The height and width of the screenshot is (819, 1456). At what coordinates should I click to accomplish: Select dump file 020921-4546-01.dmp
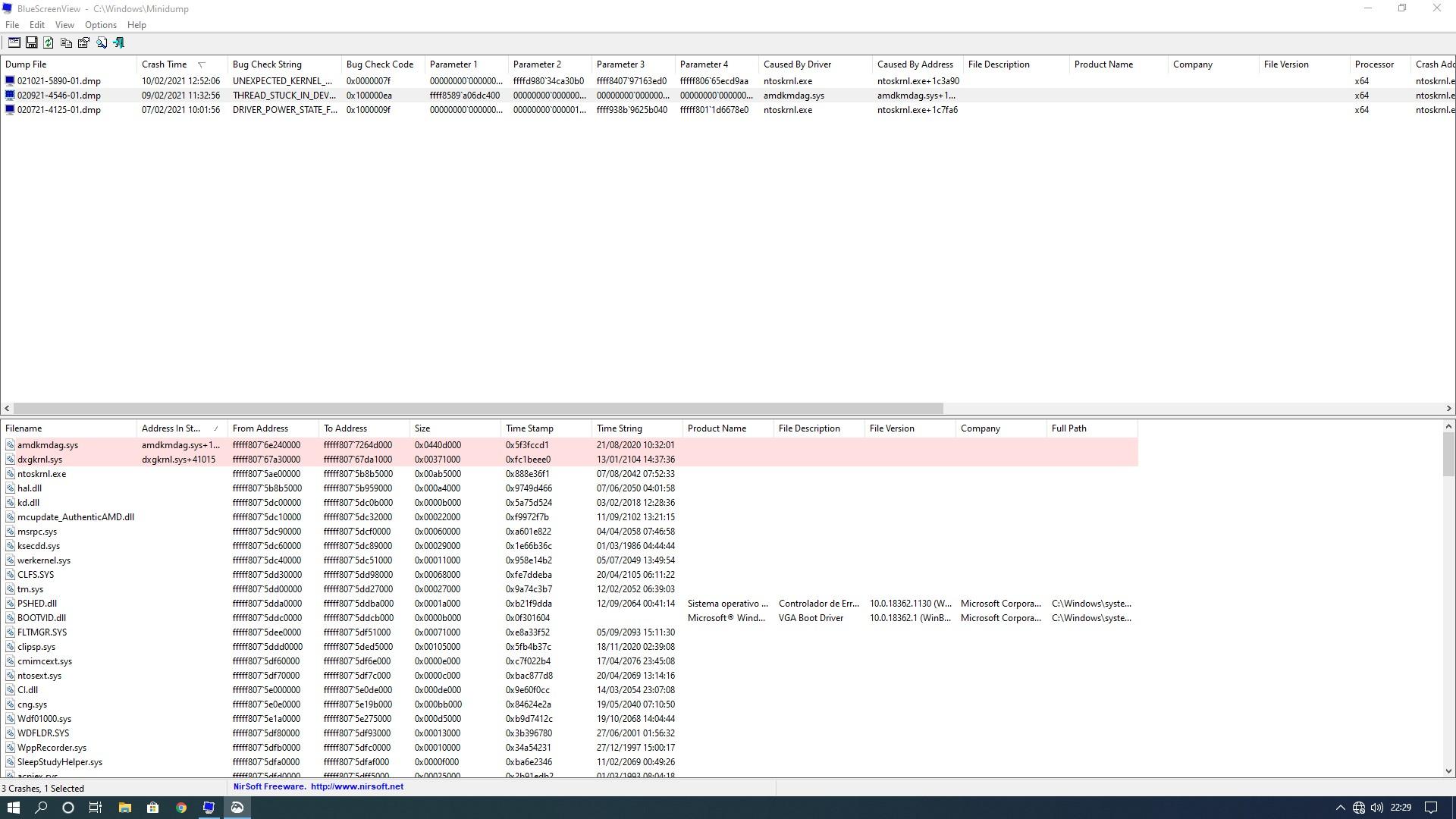coord(59,96)
